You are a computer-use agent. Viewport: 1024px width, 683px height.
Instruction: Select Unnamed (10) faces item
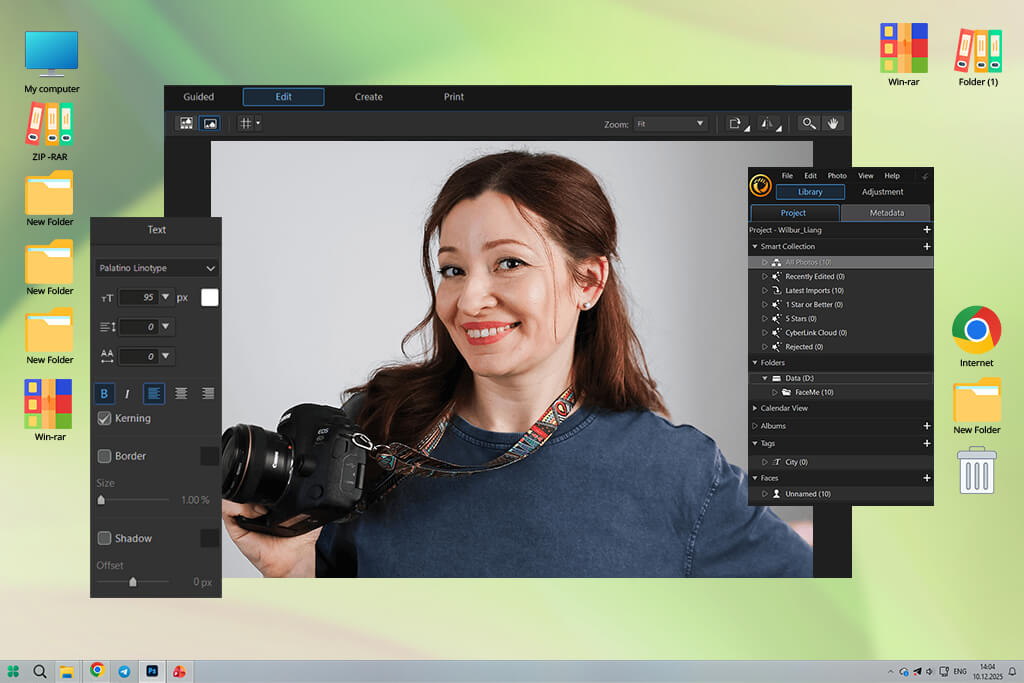[x=808, y=494]
